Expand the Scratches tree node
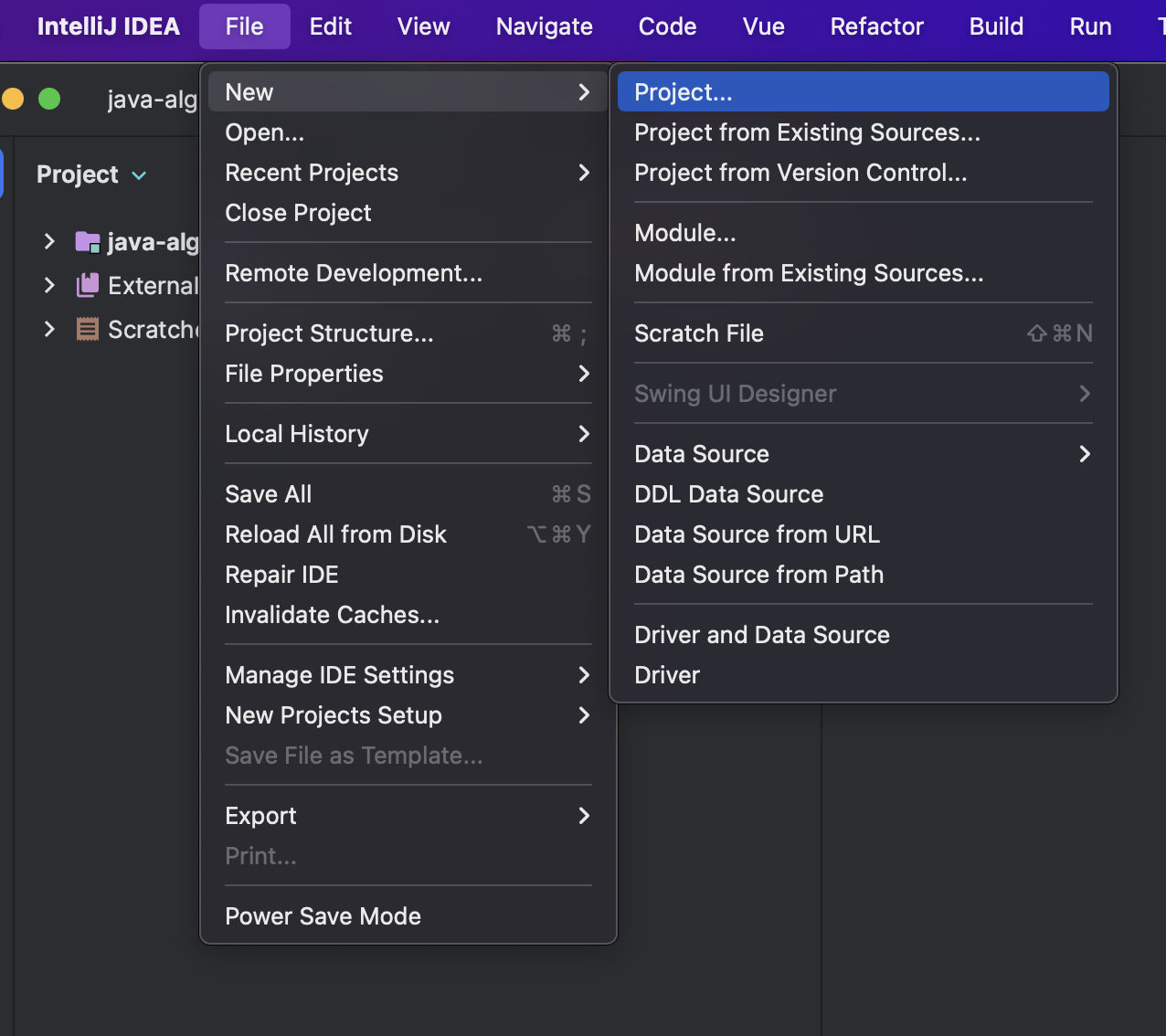Screen dimensions: 1166x1036 (49, 329)
